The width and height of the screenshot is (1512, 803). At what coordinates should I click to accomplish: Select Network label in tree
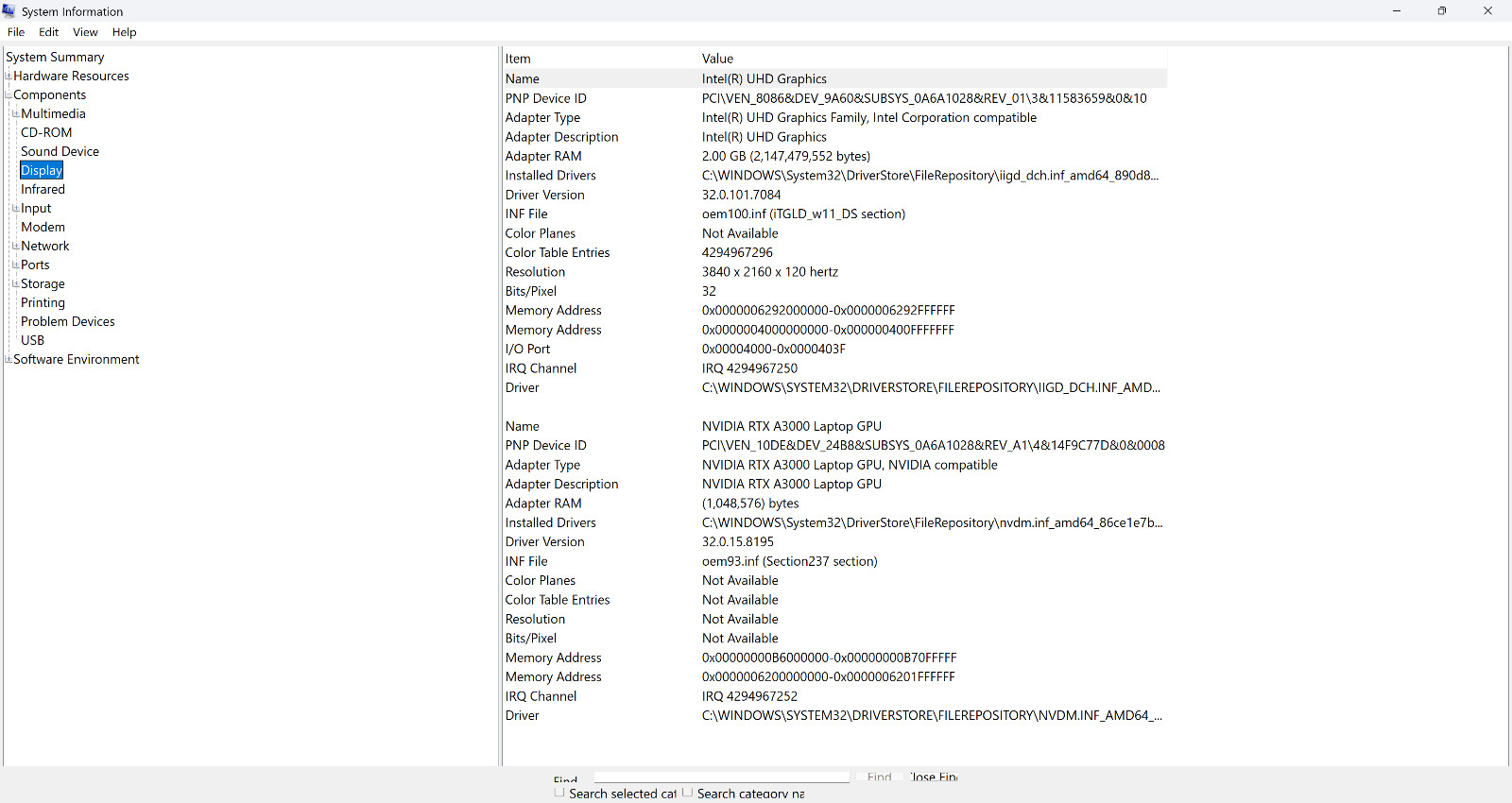45,246
